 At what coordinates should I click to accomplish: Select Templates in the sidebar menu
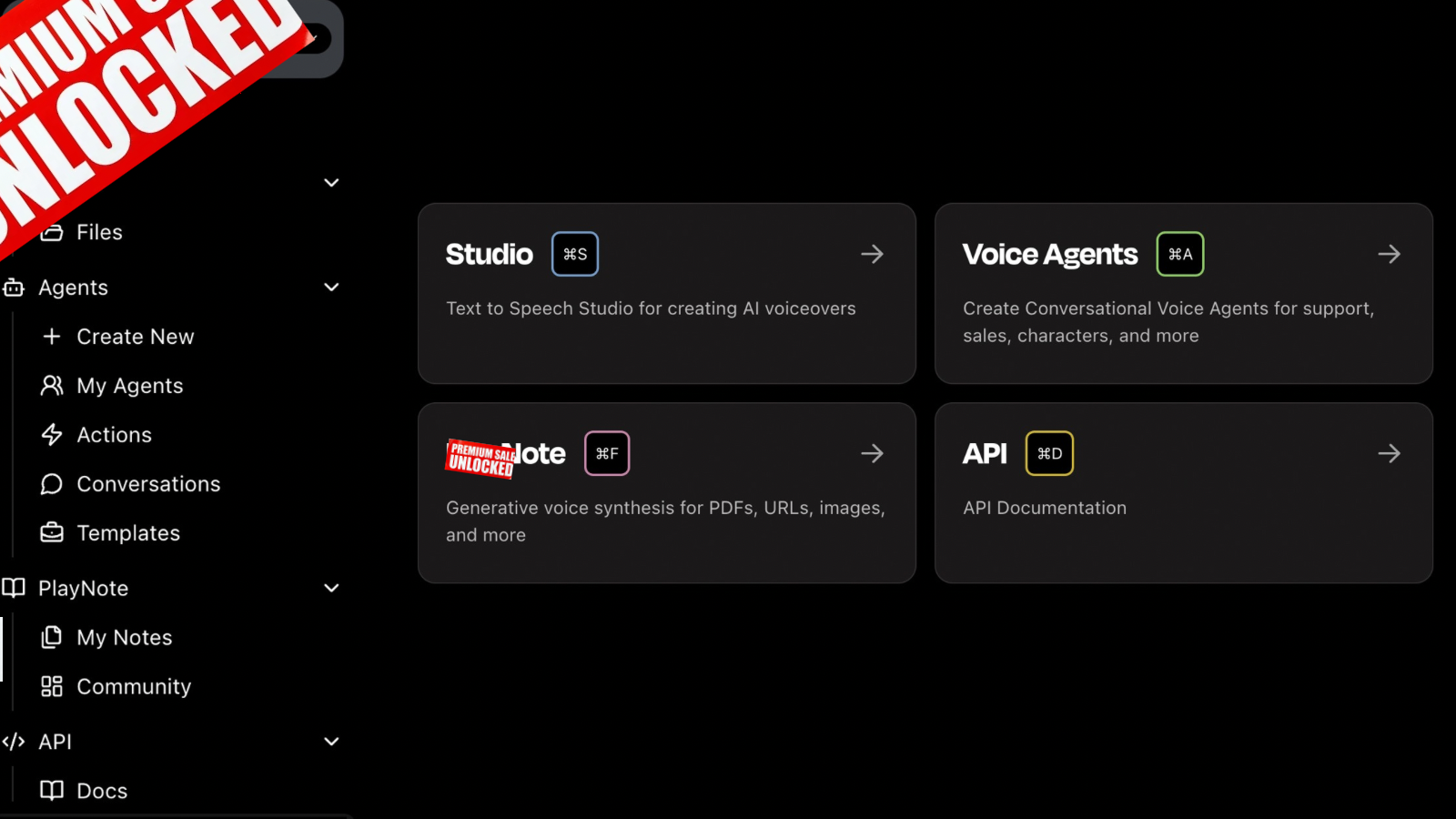[128, 533]
